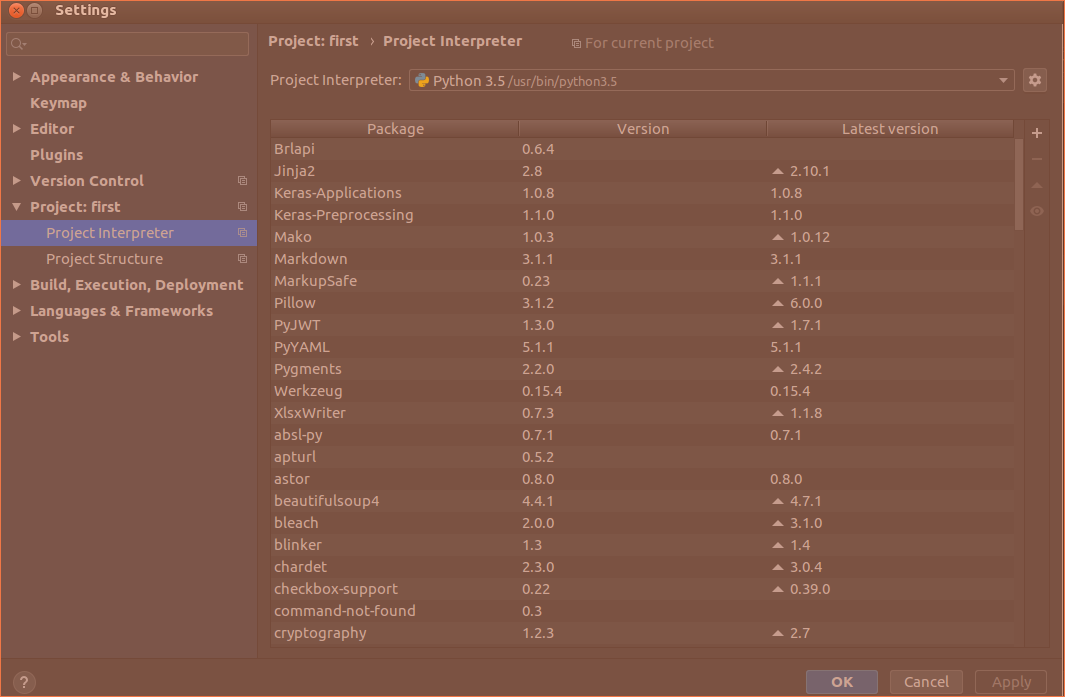
Task: Expand the Editor section arrow
Action: tap(16, 128)
